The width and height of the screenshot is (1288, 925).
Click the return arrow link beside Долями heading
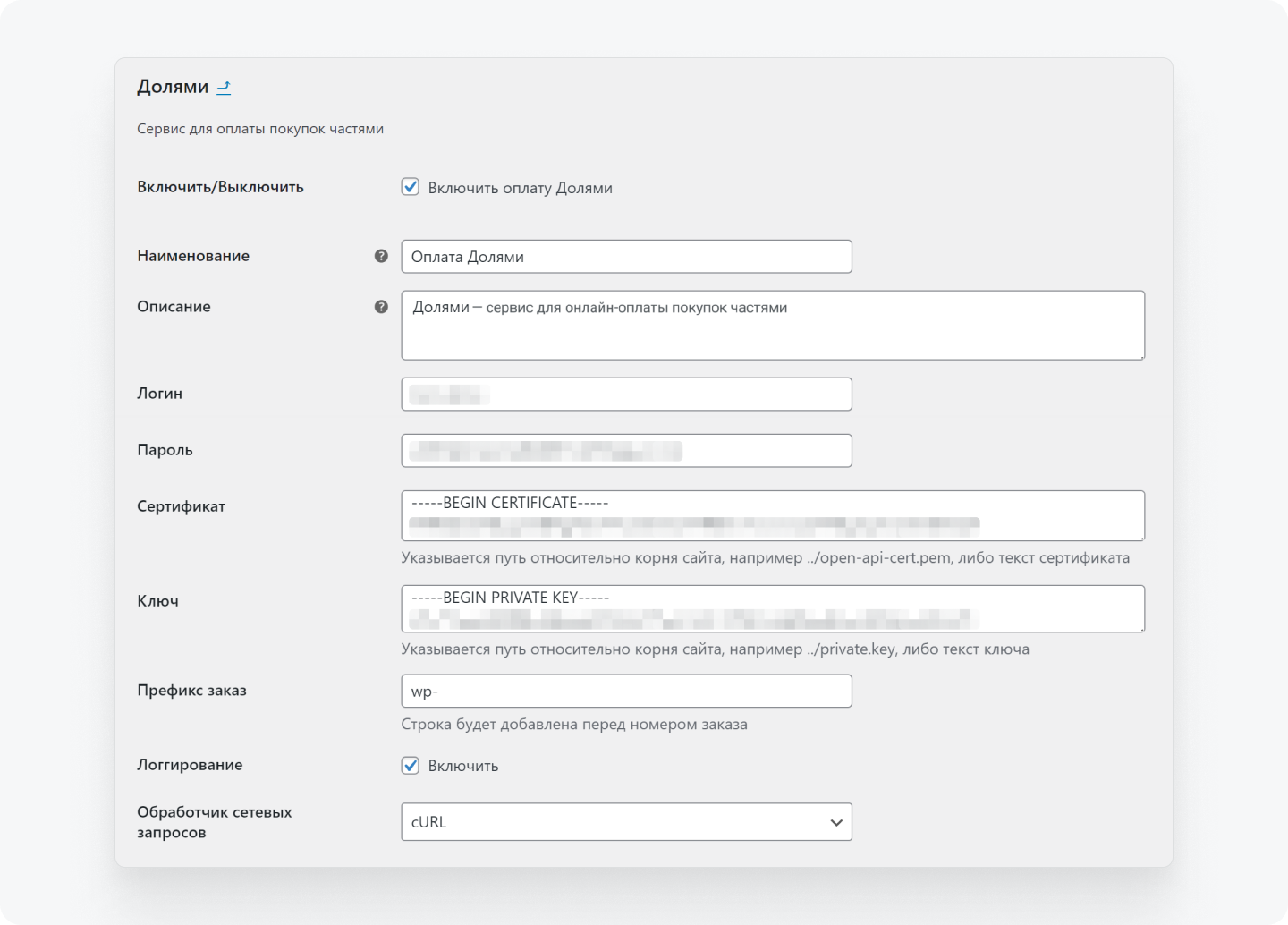point(224,88)
